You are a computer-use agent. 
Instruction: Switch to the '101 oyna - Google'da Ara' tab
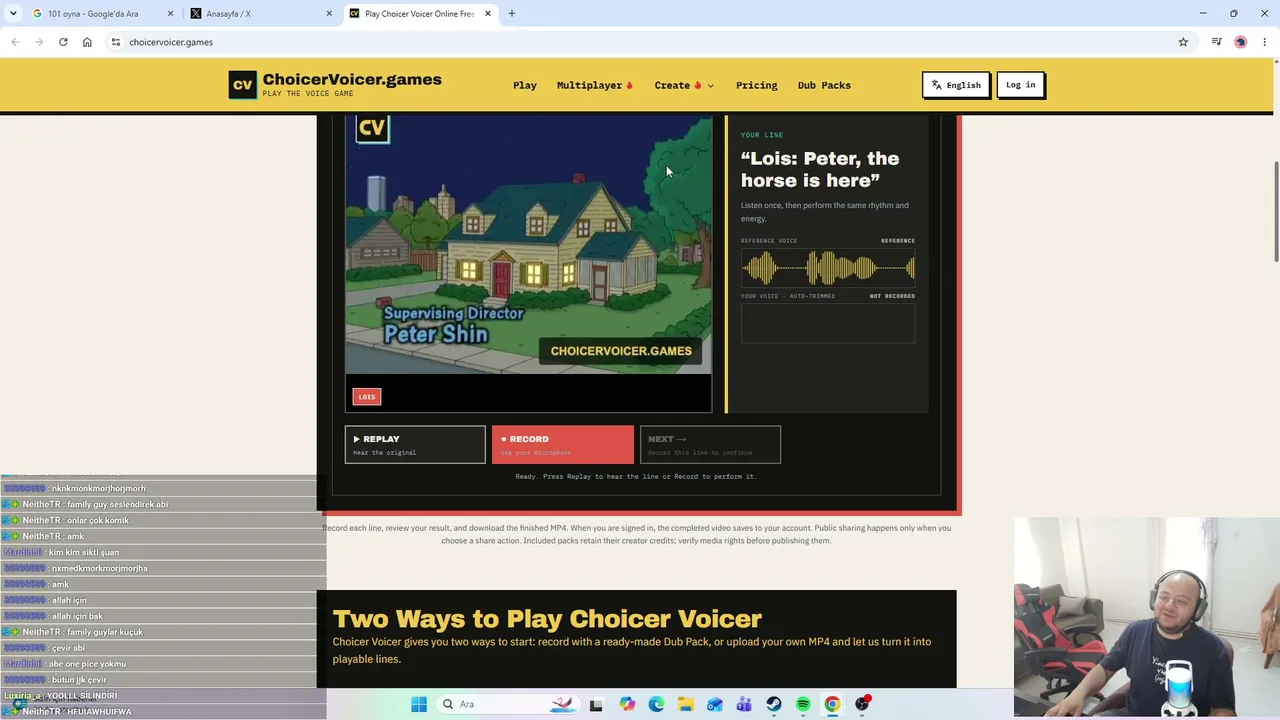pyautogui.click(x=101, y=14)
